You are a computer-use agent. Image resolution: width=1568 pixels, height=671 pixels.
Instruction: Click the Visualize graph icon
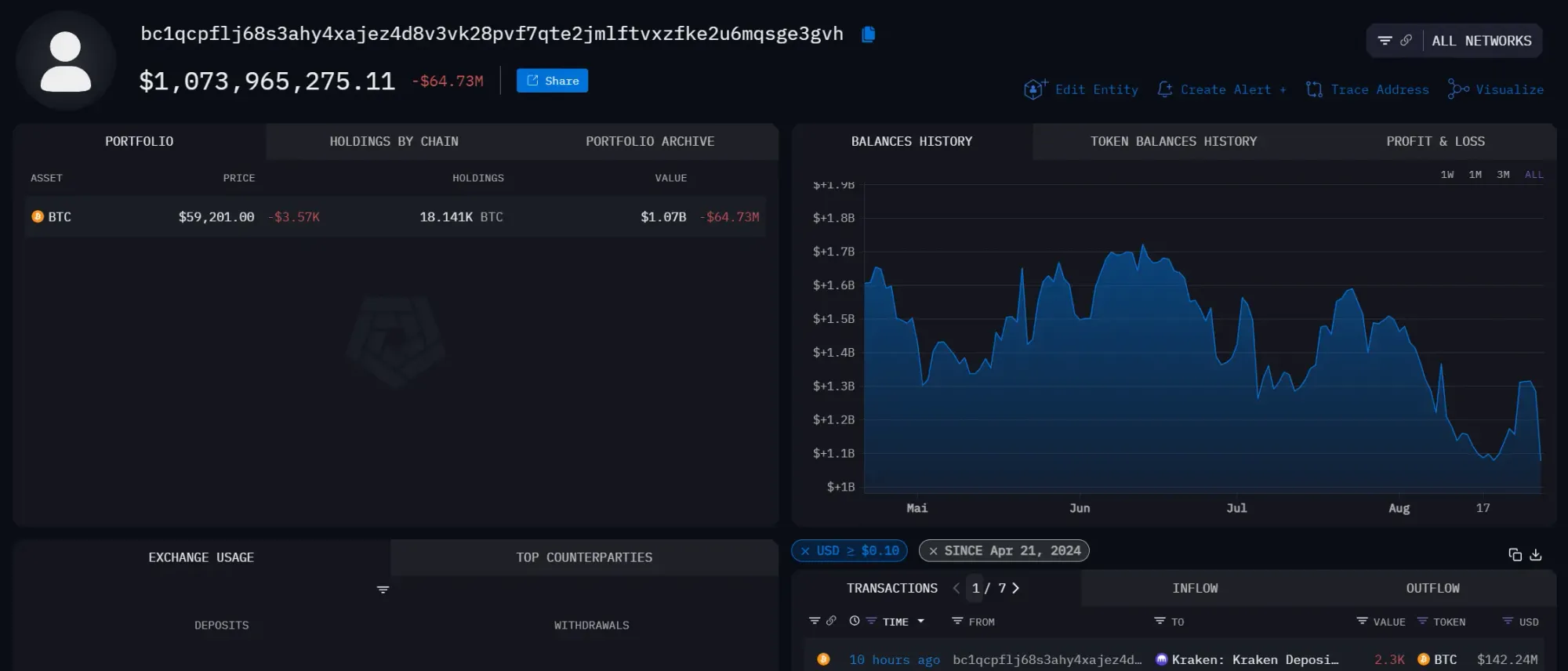tap(1458, 89)
